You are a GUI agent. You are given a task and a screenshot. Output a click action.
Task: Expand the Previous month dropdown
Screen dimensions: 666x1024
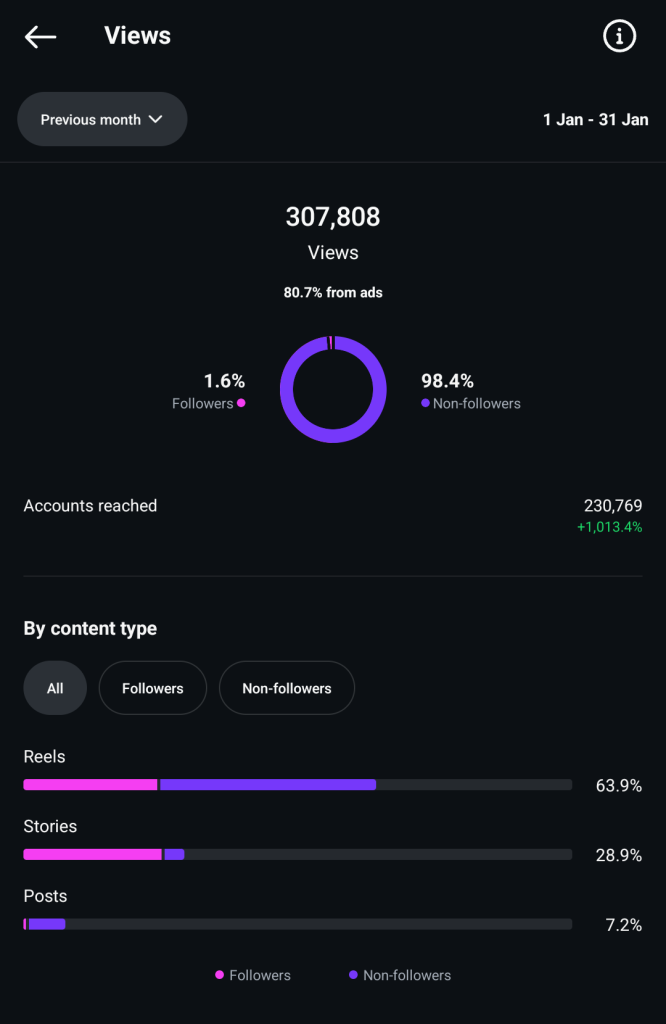click(102, 120)
